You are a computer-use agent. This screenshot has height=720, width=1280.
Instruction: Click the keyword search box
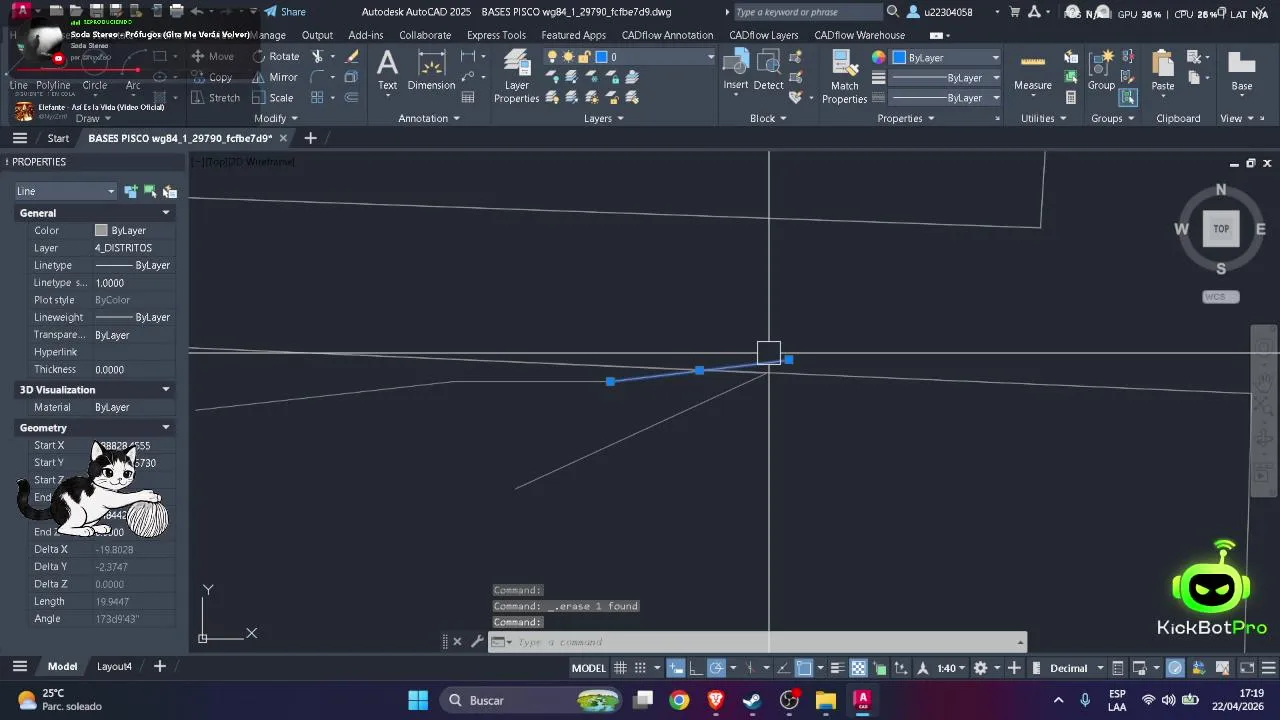pyautogui.click(x=807, y=12)
